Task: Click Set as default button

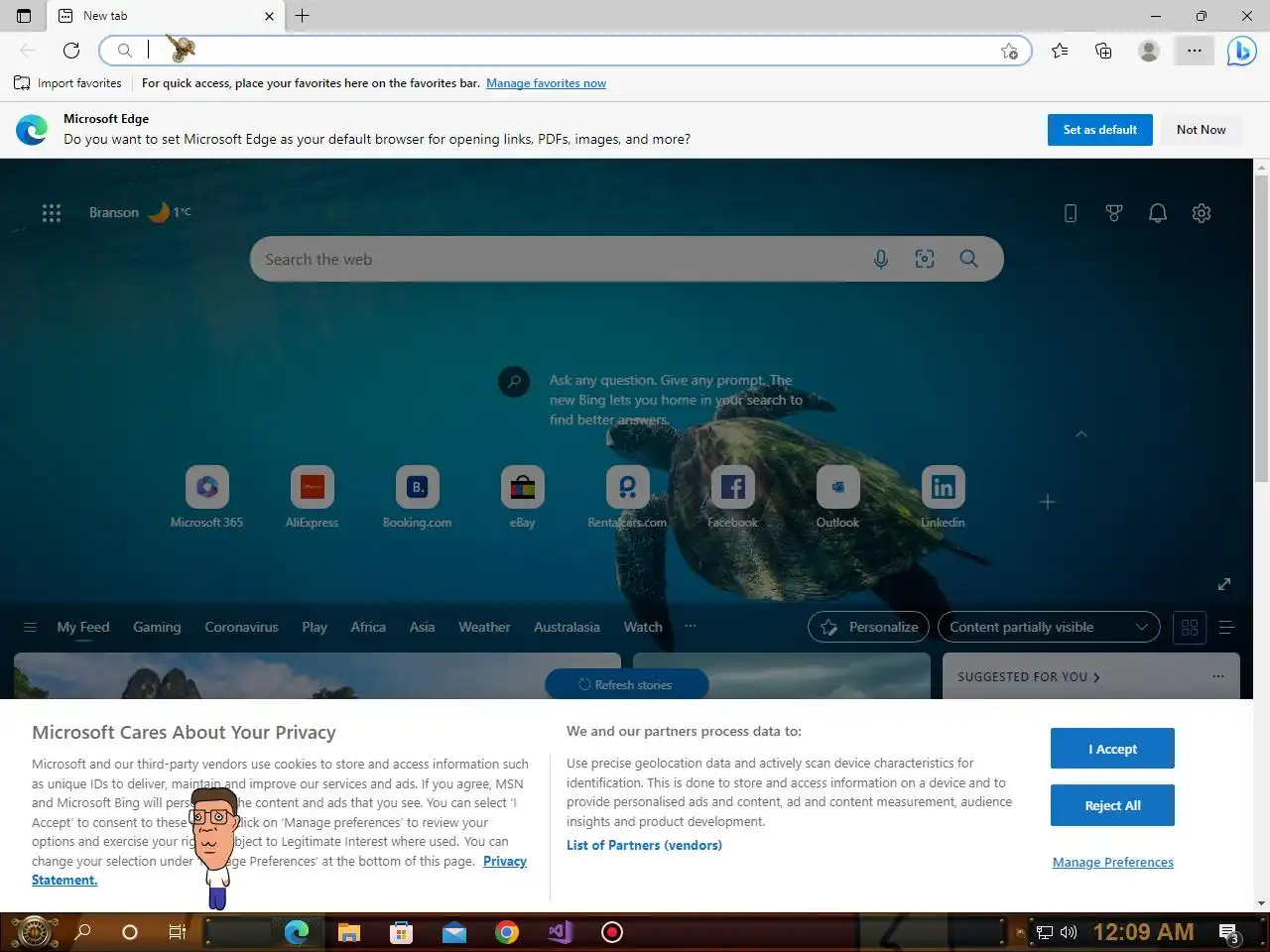Action: (1100, 130)
